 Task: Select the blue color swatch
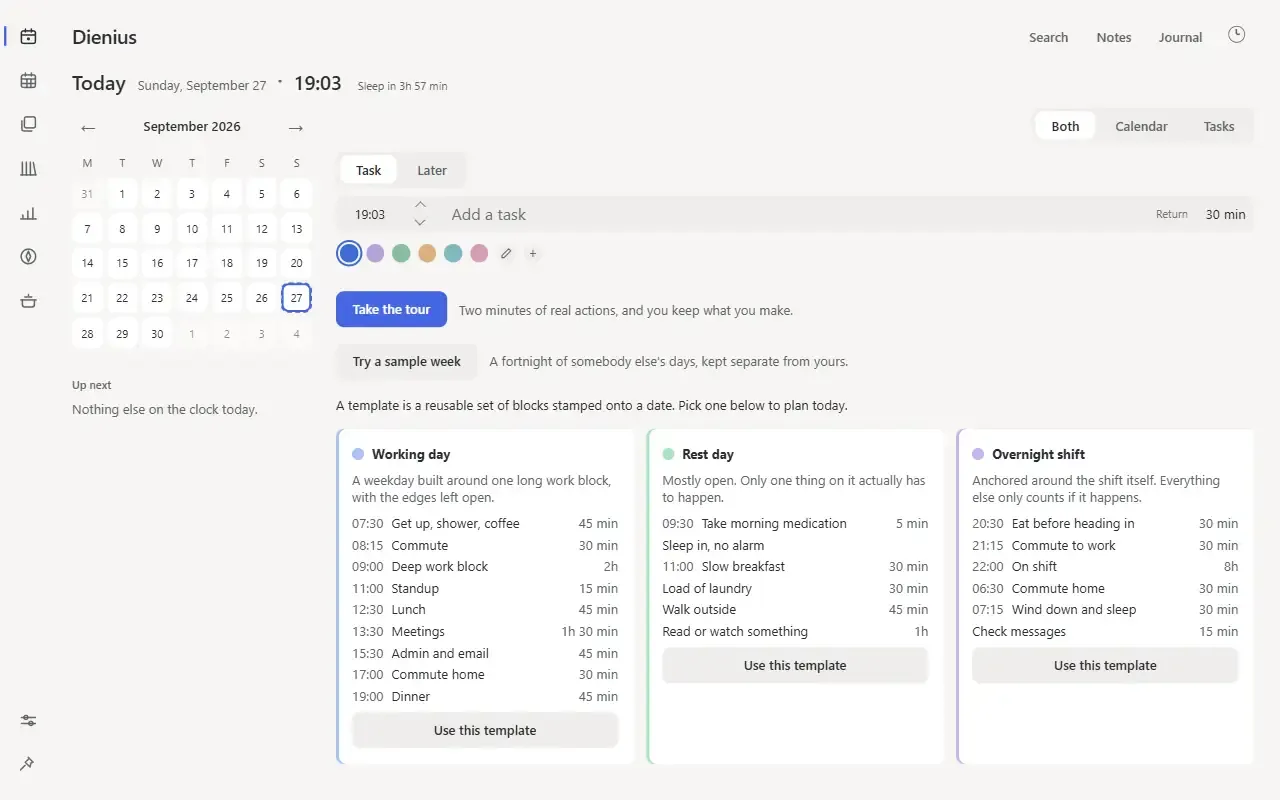[349, 254]
